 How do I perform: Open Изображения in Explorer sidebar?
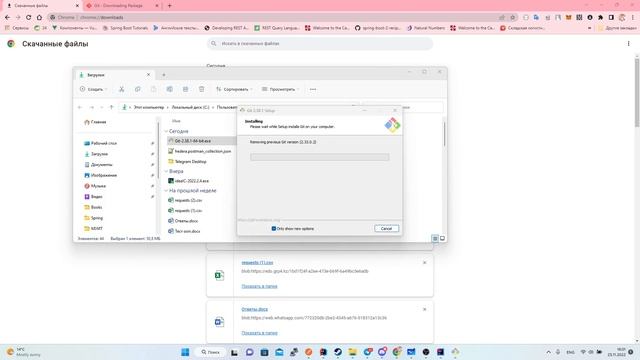point(103,175)
